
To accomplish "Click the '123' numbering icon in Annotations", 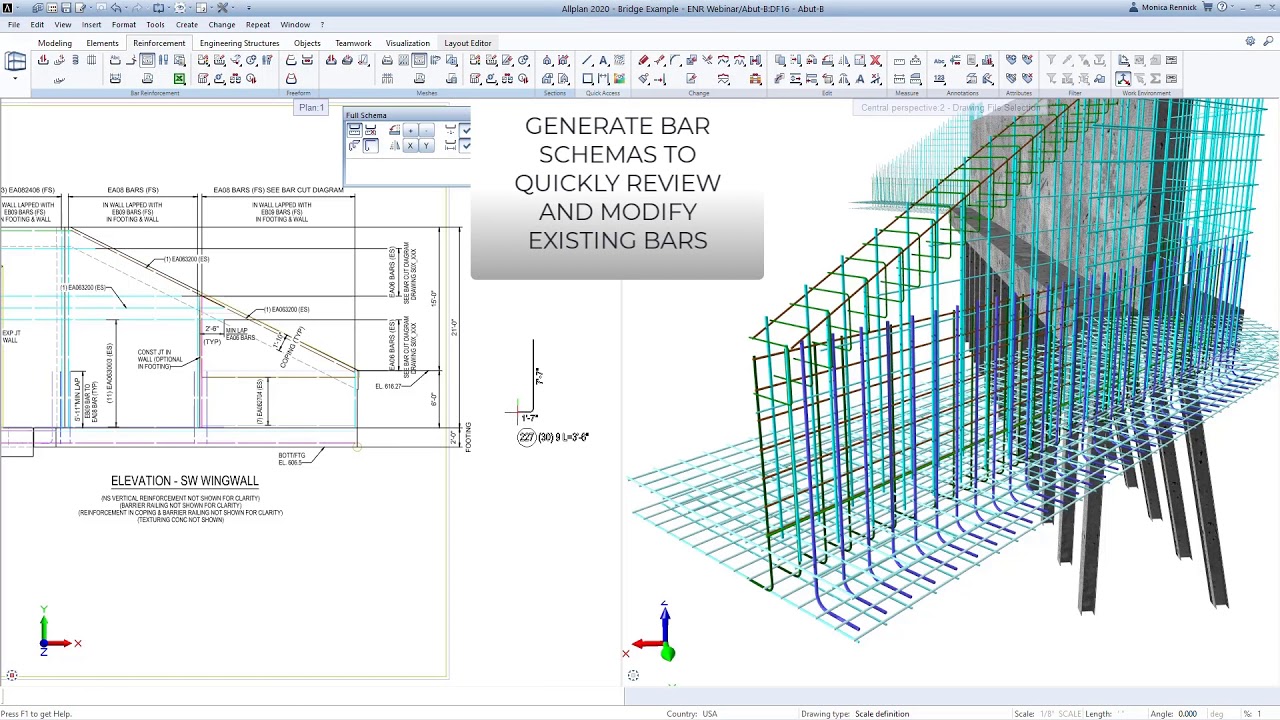I will [939, 79].
